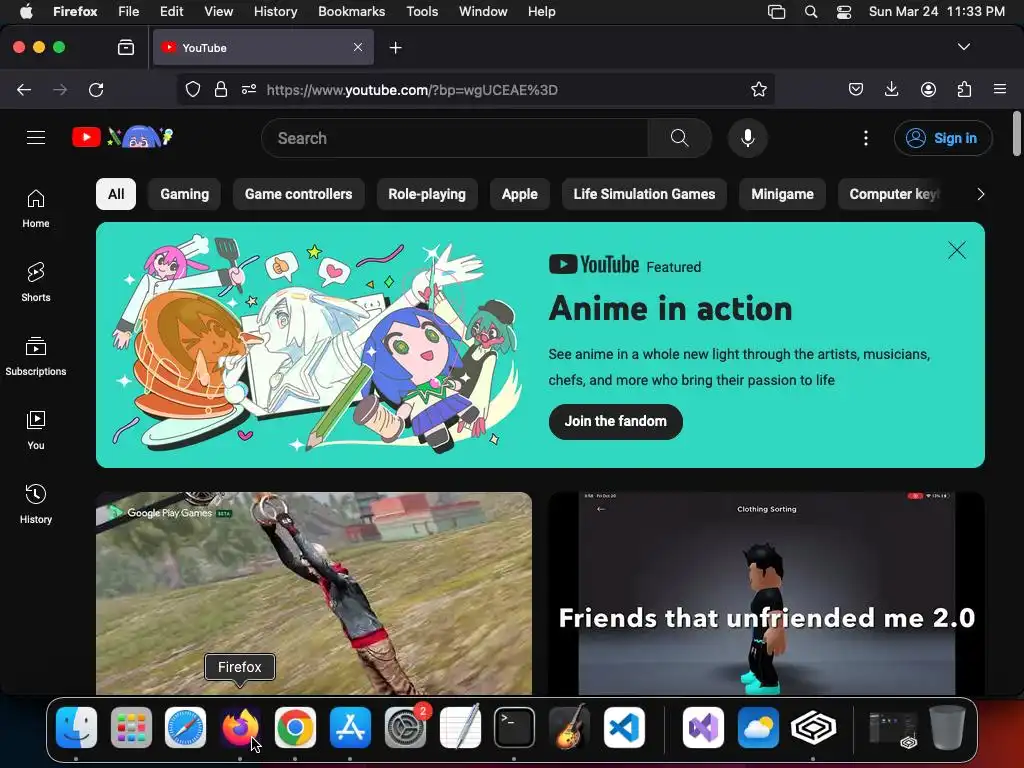Image resolution: width=1024 pixels, height=768 pixels.
Task: Open the Google Play Games video thumbnail
Action: click(313, 593)
